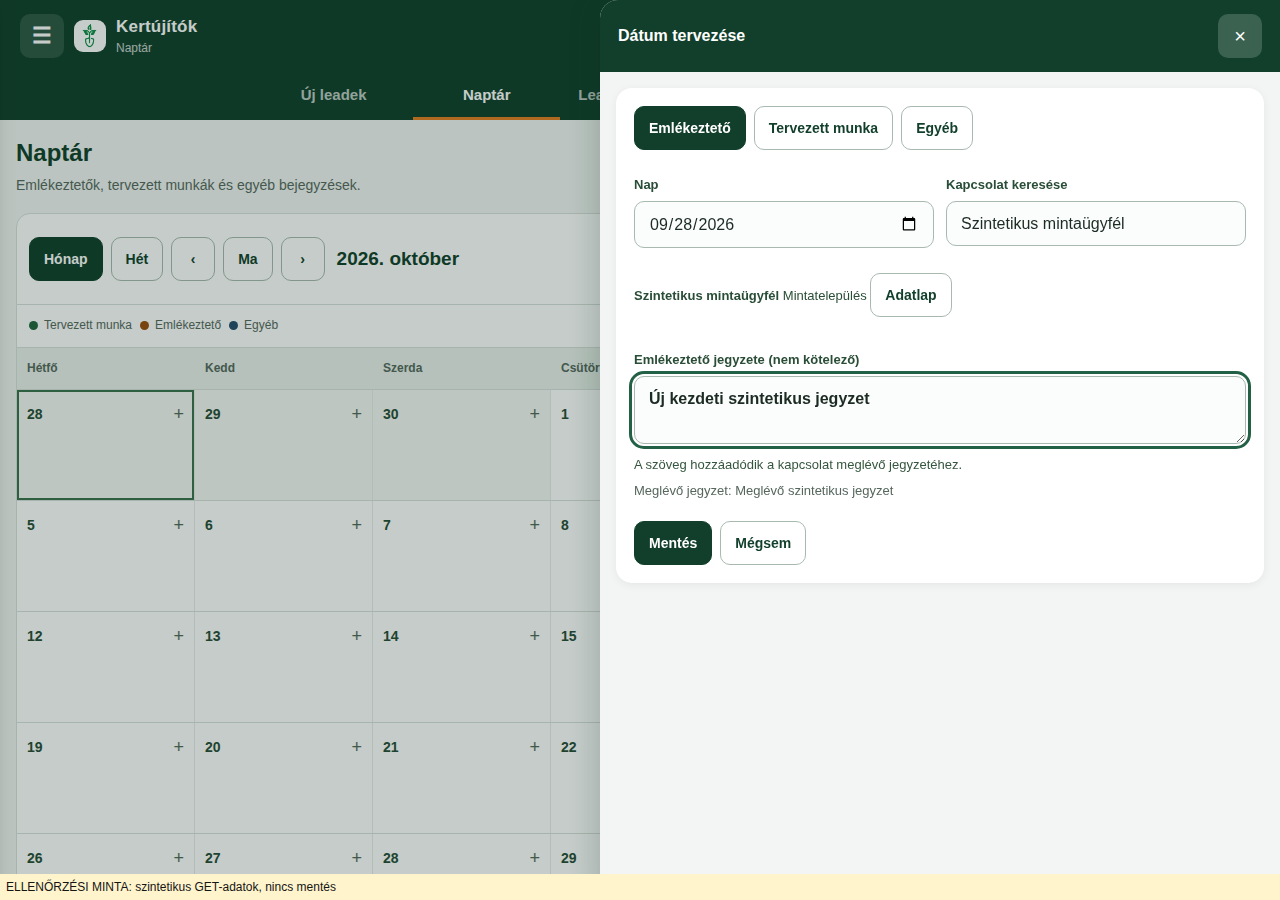Open the Adatlap contact page

coord(911,295)
